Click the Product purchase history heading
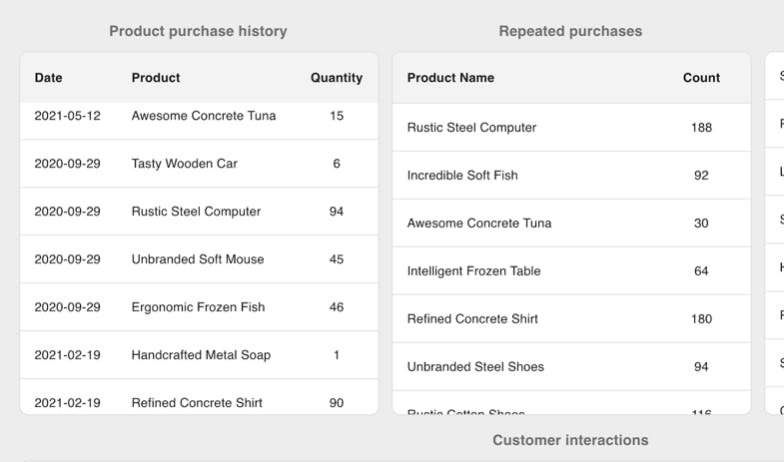The height and width of the screenshot is (462, 784). pos(198,31)
